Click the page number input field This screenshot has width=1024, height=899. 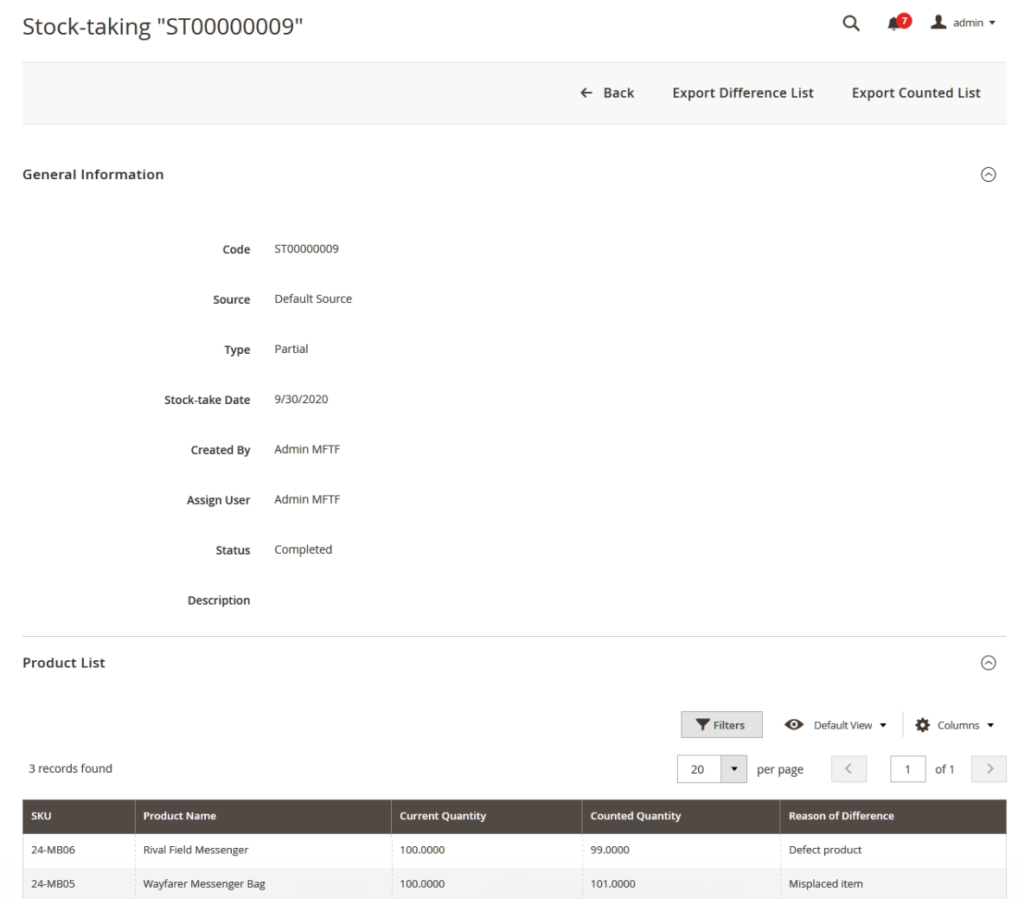pos(907,768)
